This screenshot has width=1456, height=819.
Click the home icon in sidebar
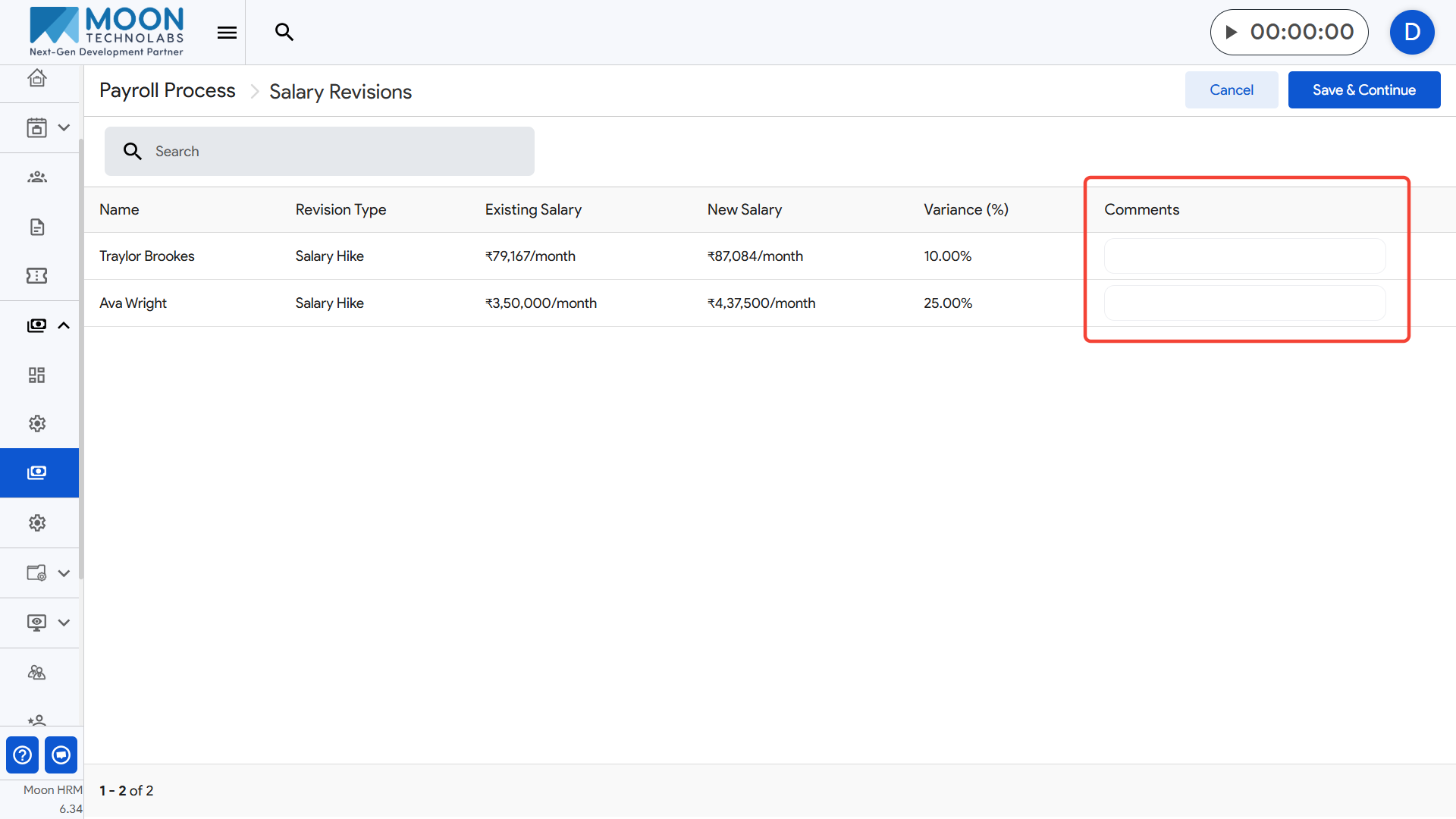point(36,78)
